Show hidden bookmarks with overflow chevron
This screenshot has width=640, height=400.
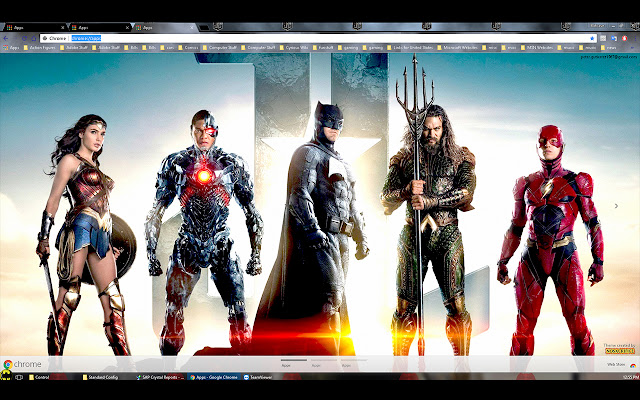(x=633, y=48)
